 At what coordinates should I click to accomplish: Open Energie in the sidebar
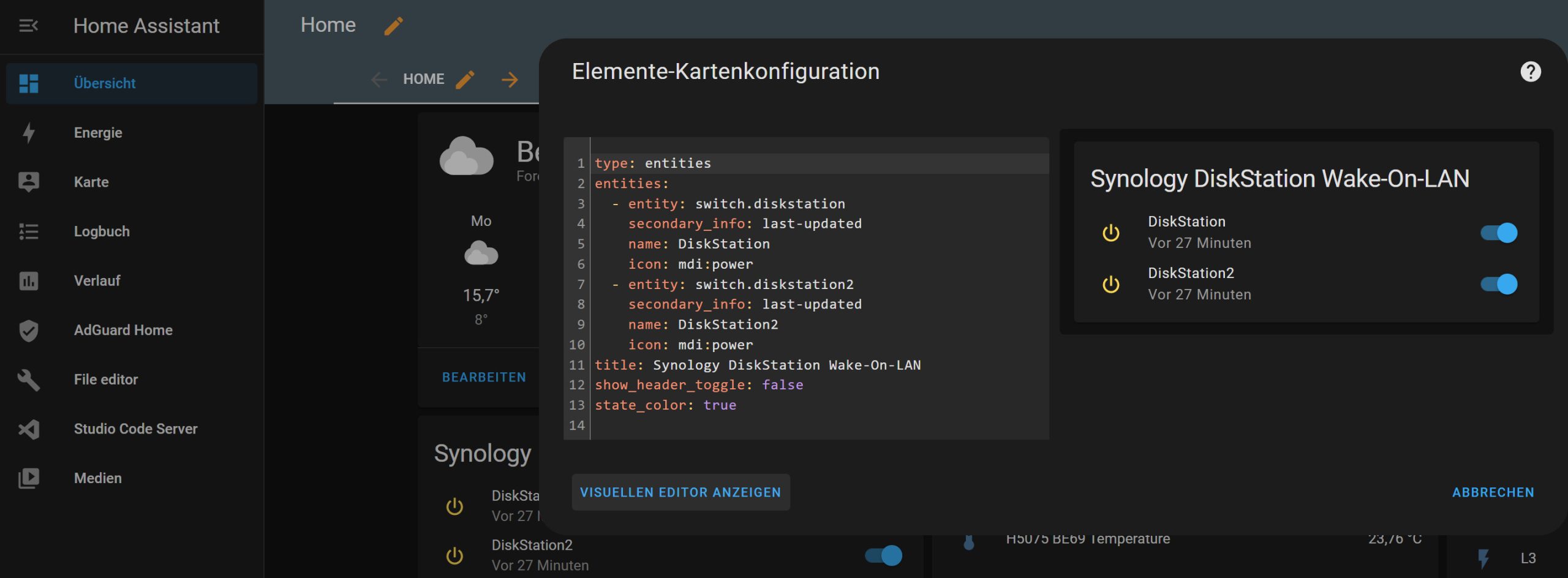[x=98, y=133]
